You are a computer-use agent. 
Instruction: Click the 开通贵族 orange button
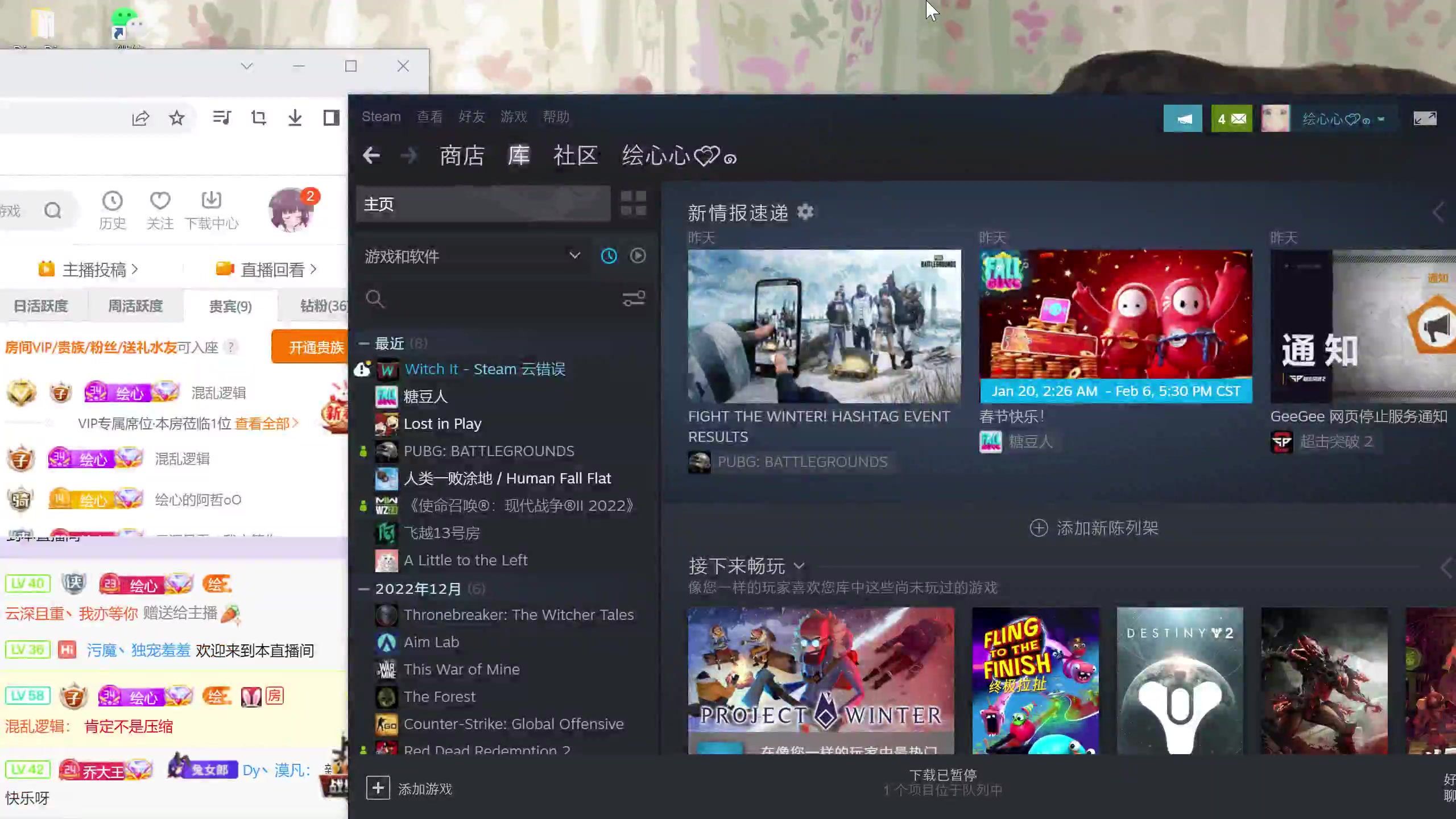(x=310, y=347)
